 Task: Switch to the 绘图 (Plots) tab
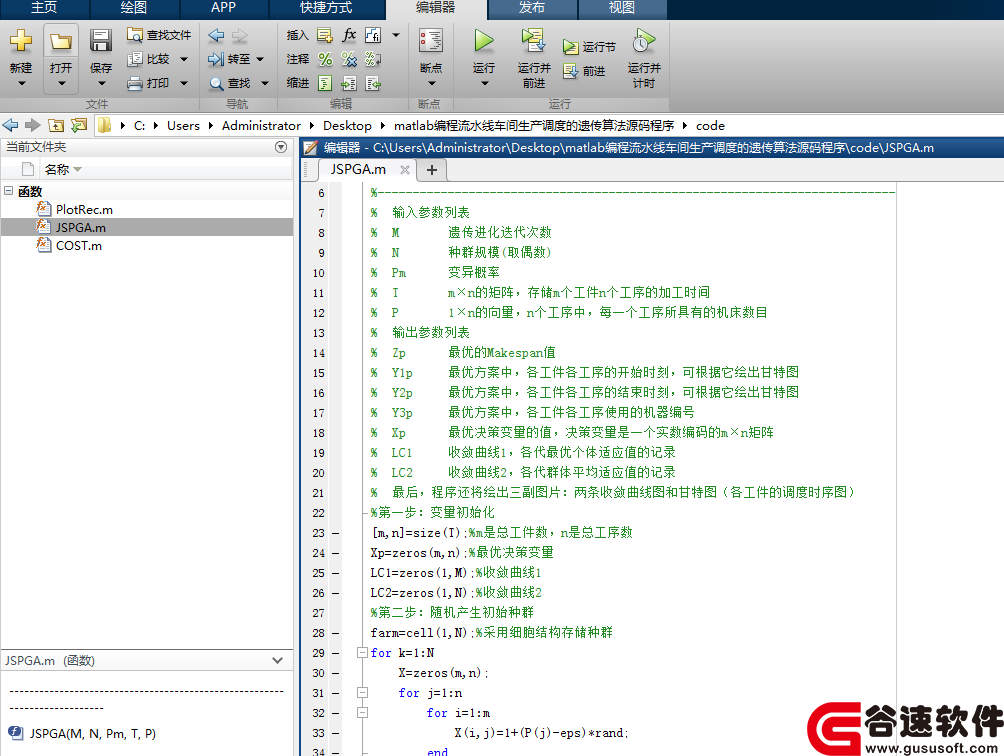click(134, 8)
